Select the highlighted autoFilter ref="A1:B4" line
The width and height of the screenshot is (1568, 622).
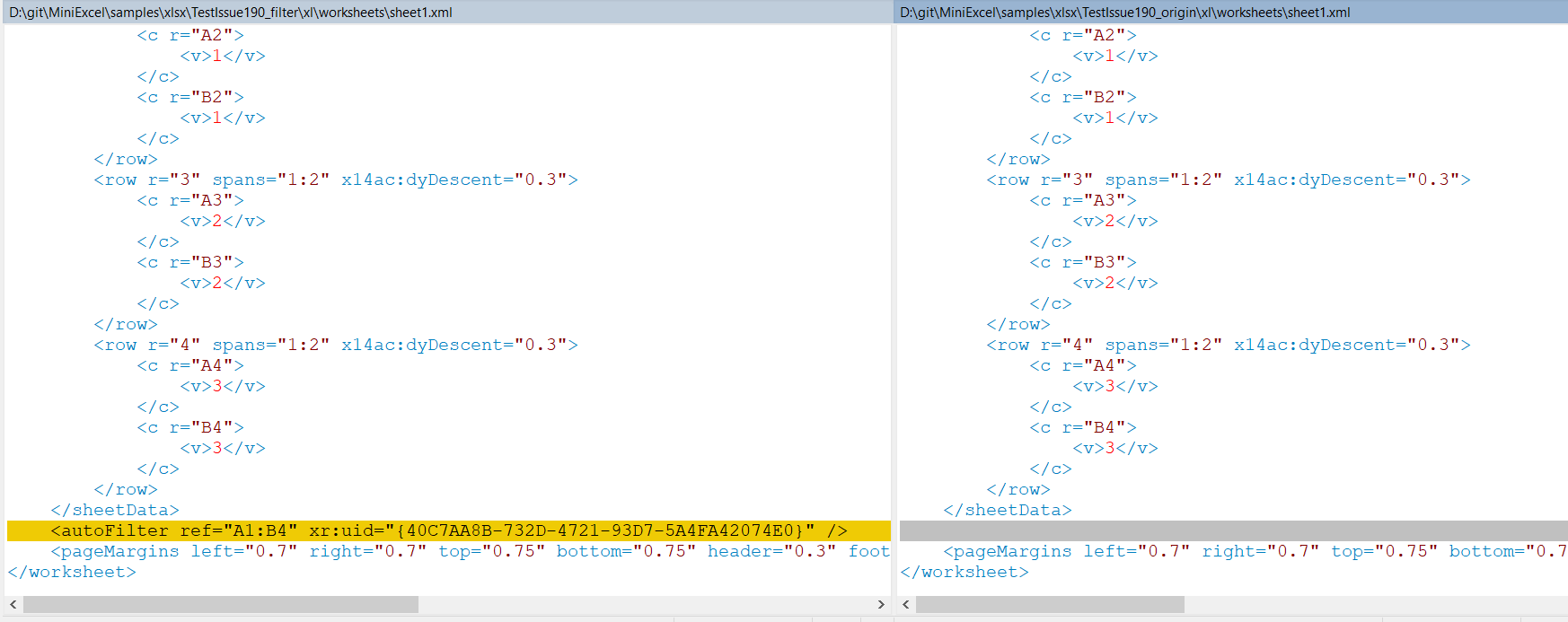pos(449,530)
